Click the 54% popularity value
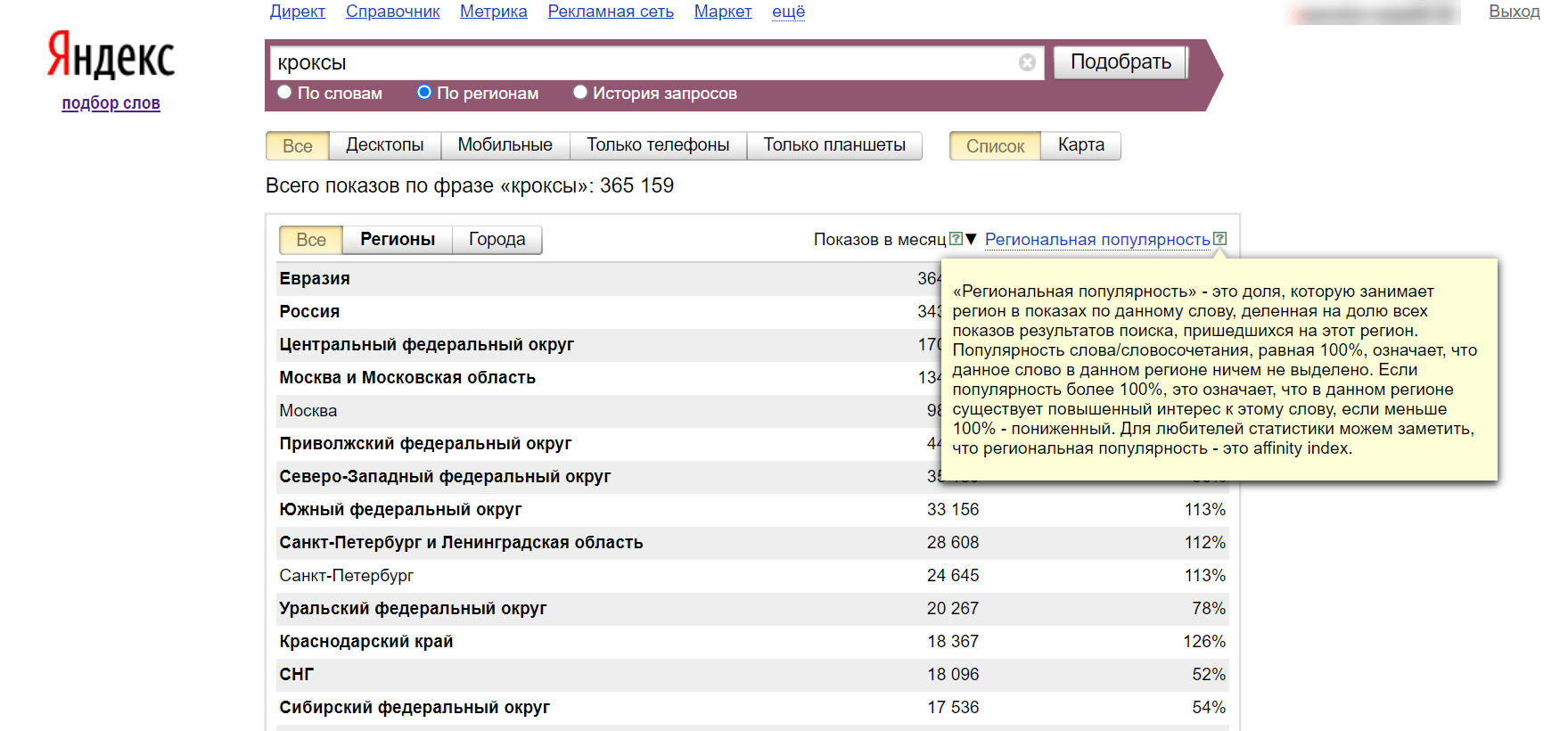 [1209, 708]
